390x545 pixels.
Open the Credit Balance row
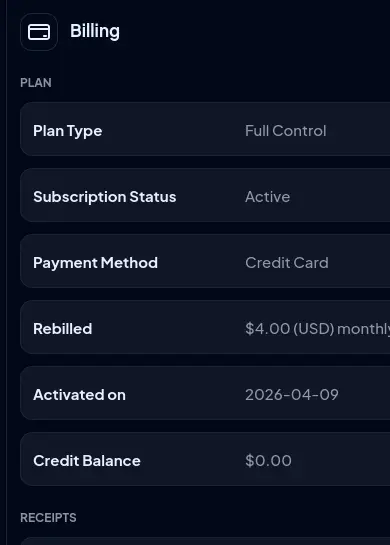point(205,459)
